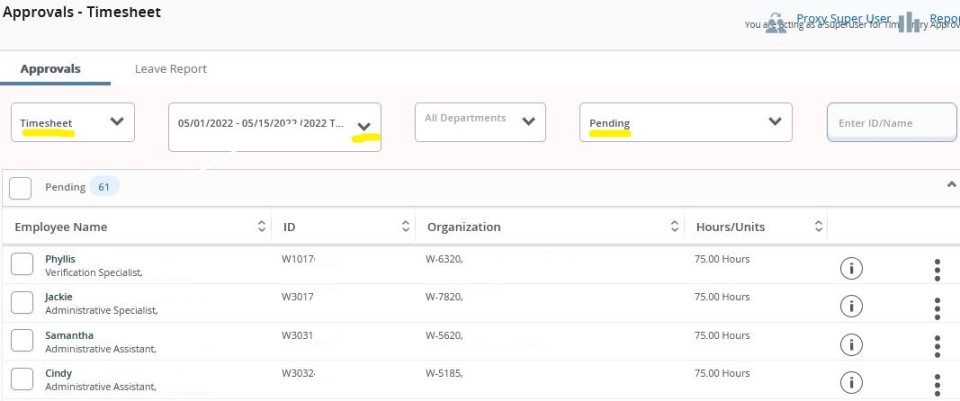Open the Timesheet type dropdown

72,122
